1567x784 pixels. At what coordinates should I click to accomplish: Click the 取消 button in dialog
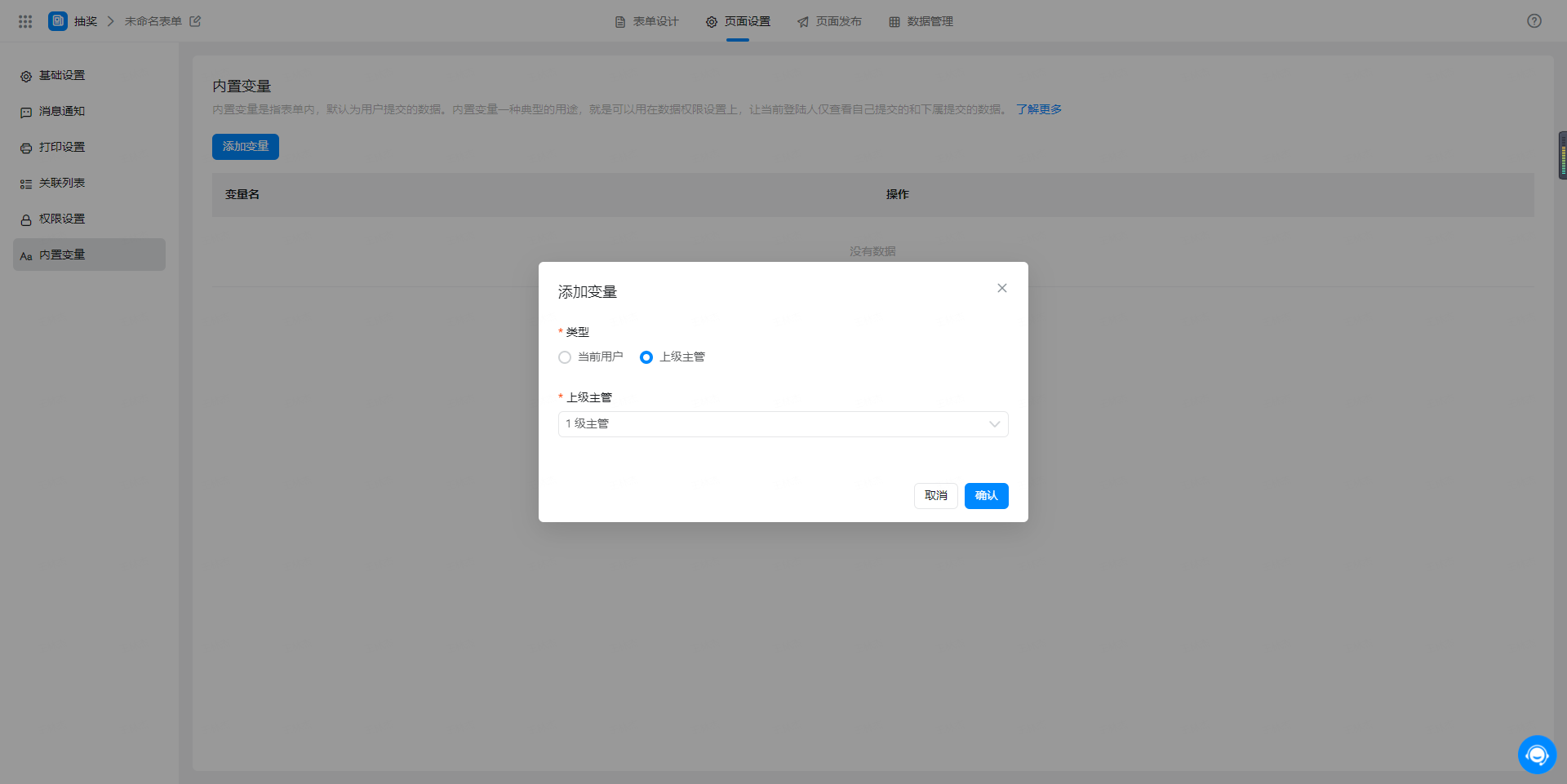click(x=936, y=496)
